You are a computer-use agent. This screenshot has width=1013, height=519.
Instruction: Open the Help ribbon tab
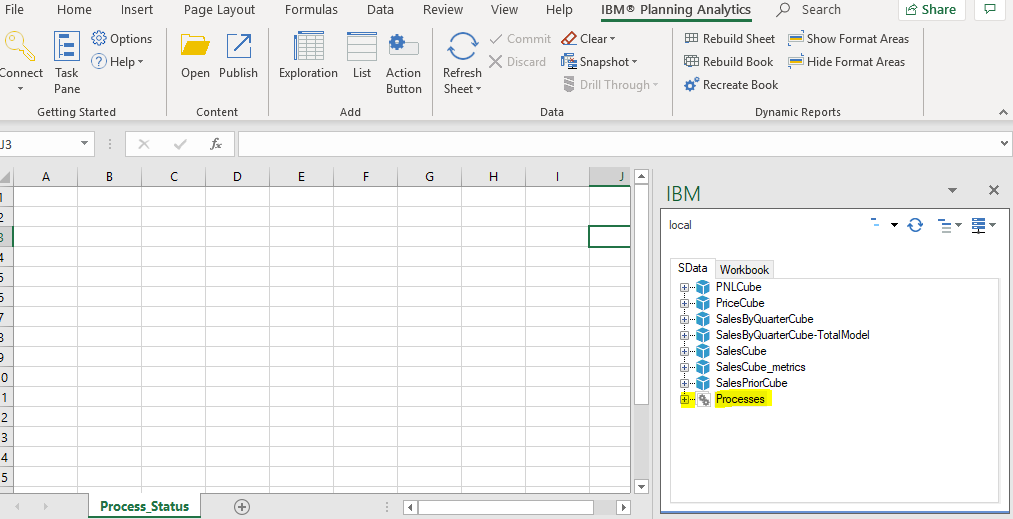[x=559, y=10]
